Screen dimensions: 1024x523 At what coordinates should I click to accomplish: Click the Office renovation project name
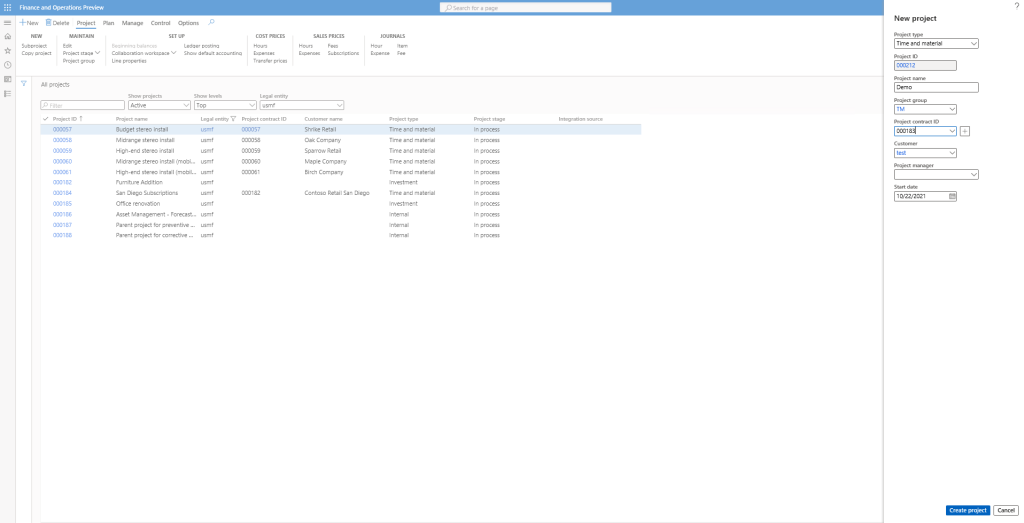[137, 204]
